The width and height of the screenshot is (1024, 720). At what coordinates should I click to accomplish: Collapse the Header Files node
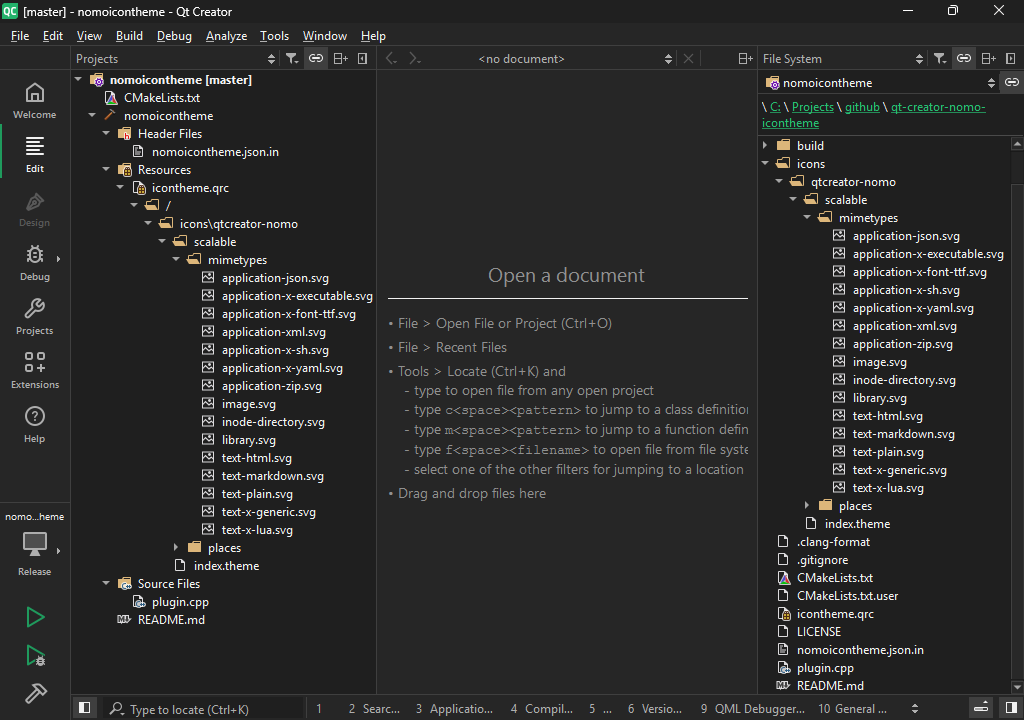click(x=106, y=133)
